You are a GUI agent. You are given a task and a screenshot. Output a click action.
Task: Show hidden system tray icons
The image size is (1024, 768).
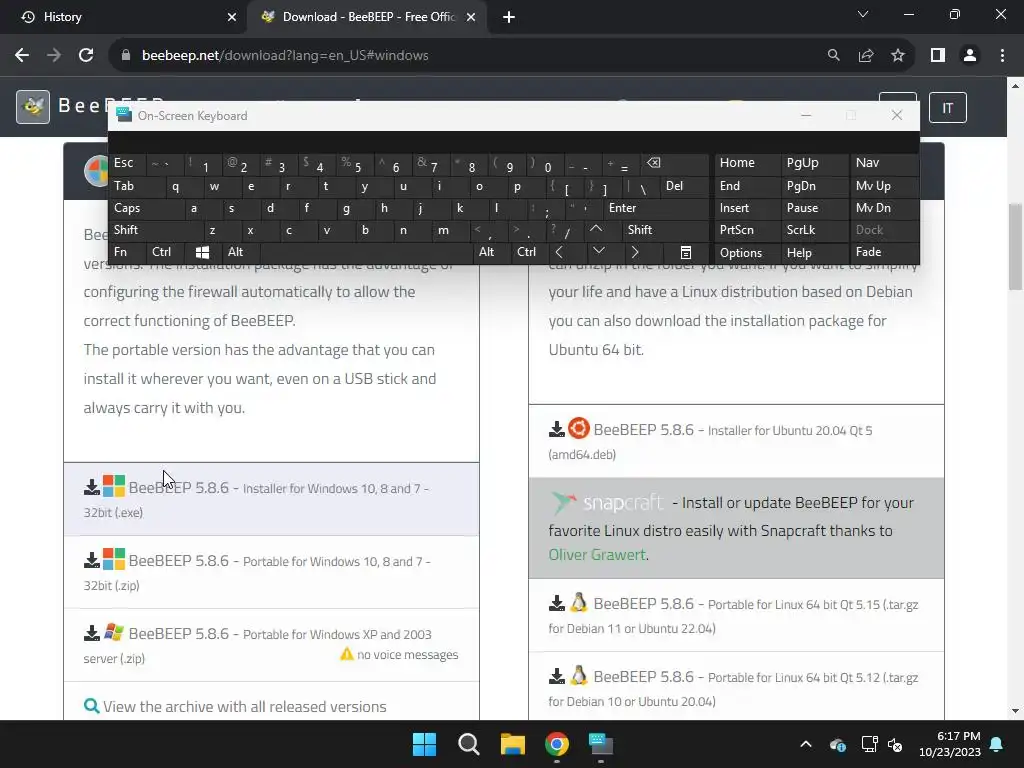click(x=806, y=744)
